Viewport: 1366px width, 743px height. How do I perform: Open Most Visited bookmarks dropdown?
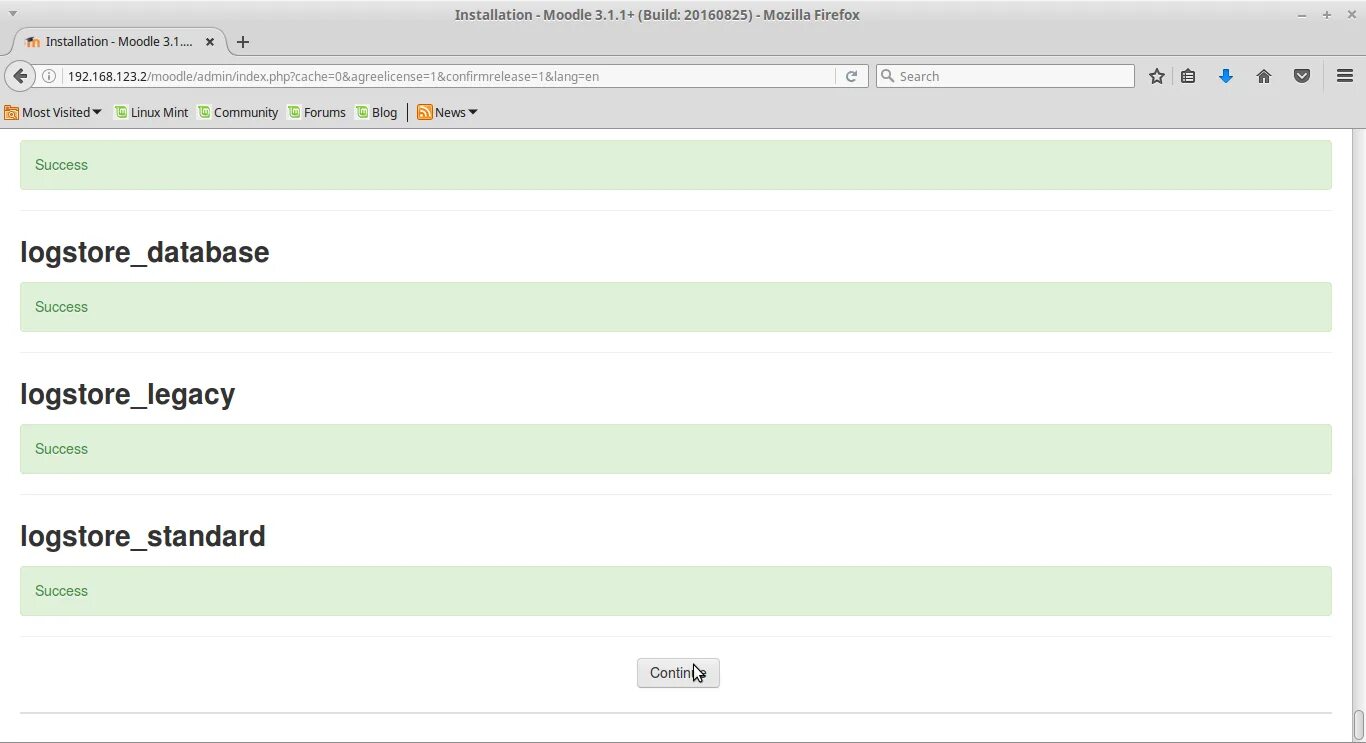[x=53, y=112]
